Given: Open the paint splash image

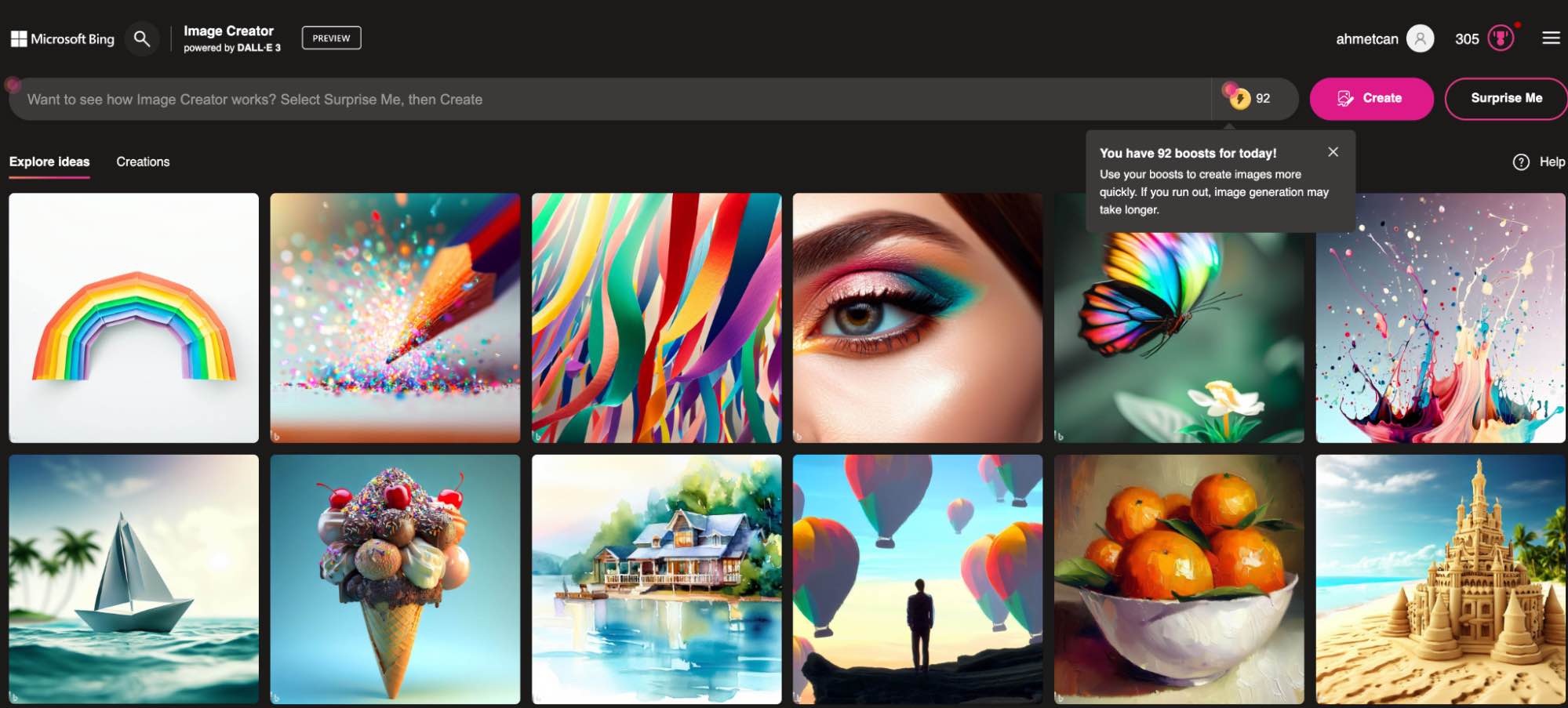Looking at the screenshot, I should point(1440,318).
